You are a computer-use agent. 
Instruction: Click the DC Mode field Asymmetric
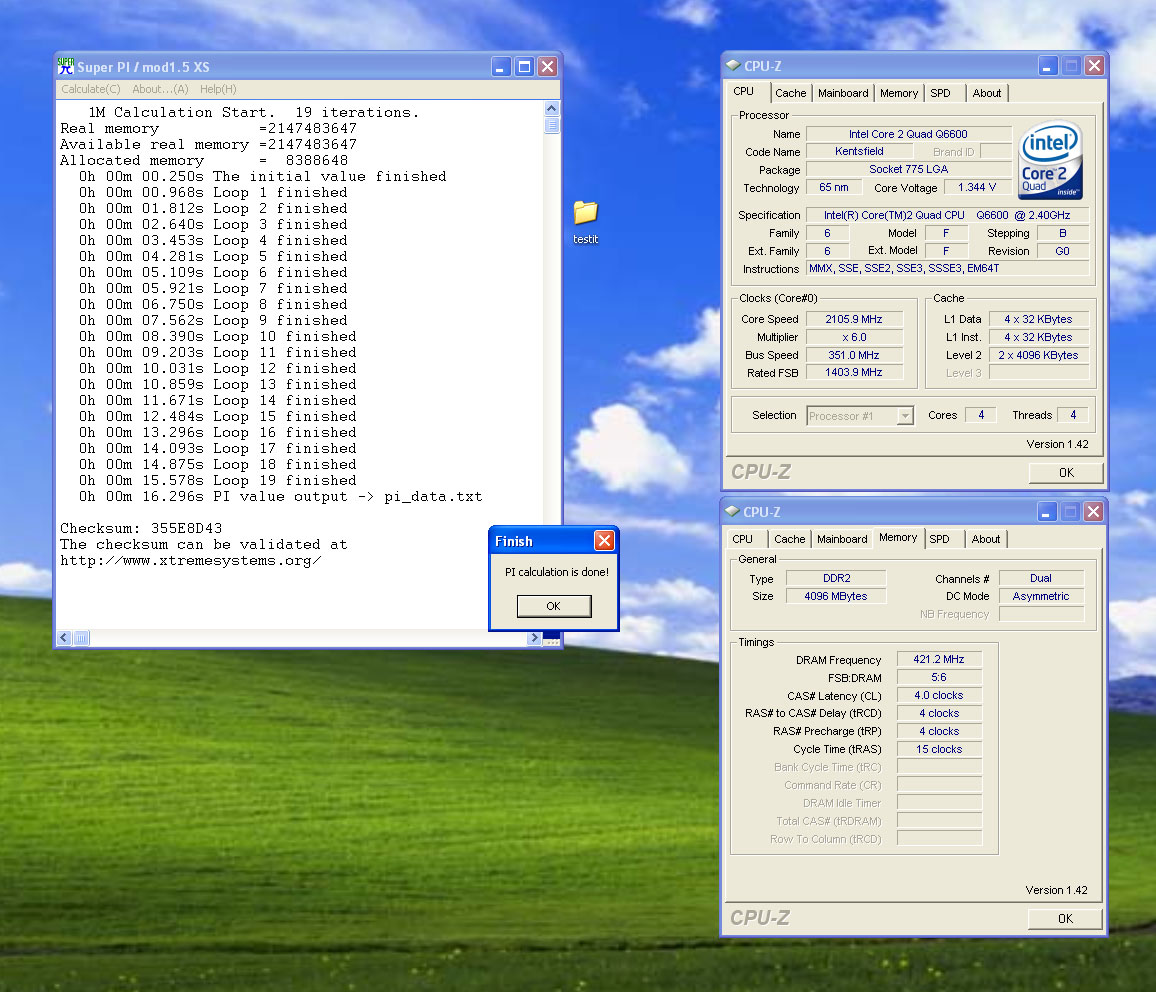coord(1041,596)
